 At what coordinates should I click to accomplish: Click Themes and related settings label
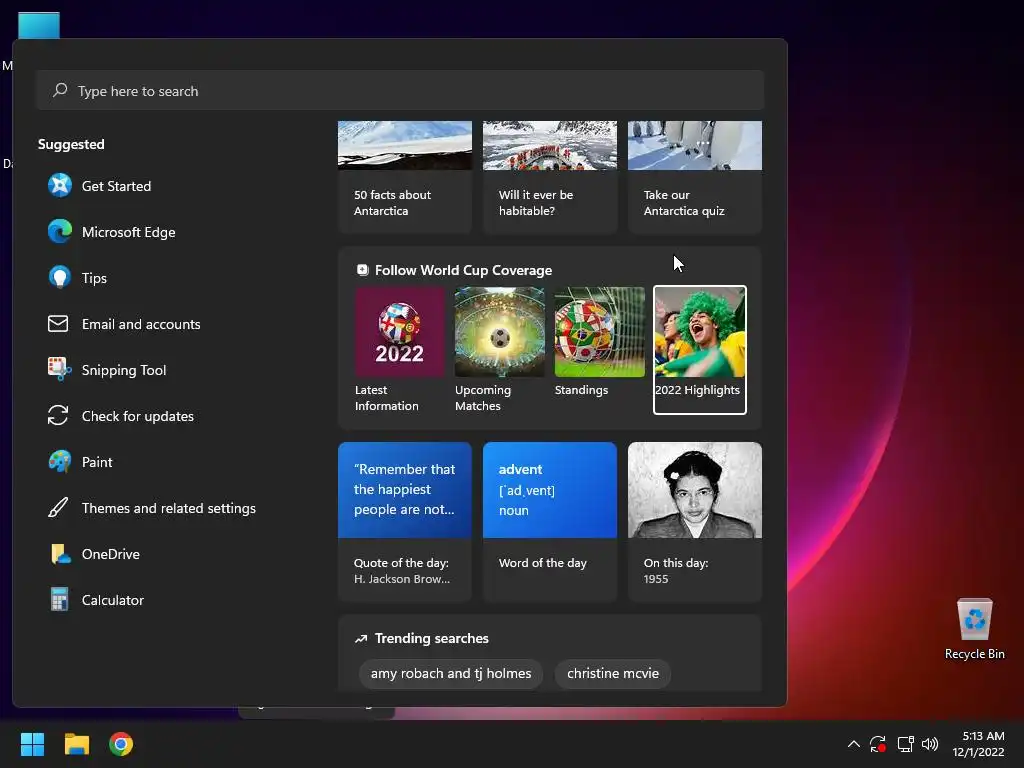[168, 508]
